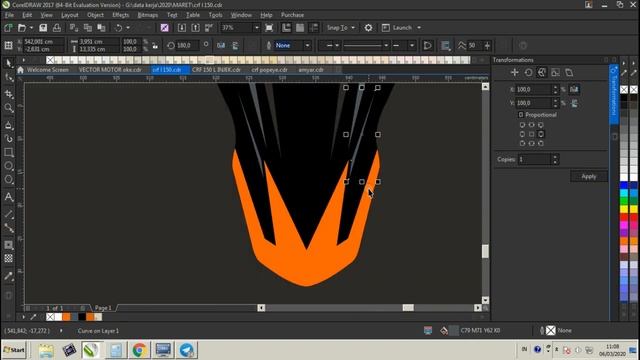Click the Import icon
Screen dimensions: 640x360
182,28
